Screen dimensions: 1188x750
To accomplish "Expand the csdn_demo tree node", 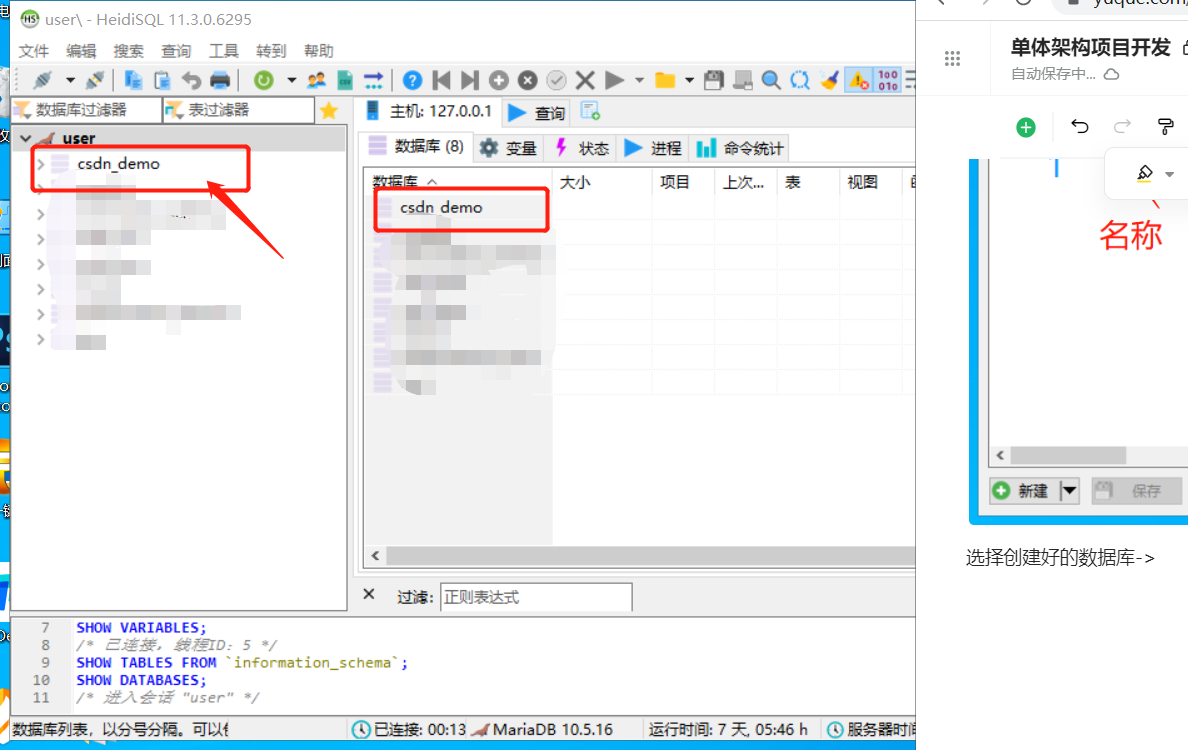I will point(41,164).
